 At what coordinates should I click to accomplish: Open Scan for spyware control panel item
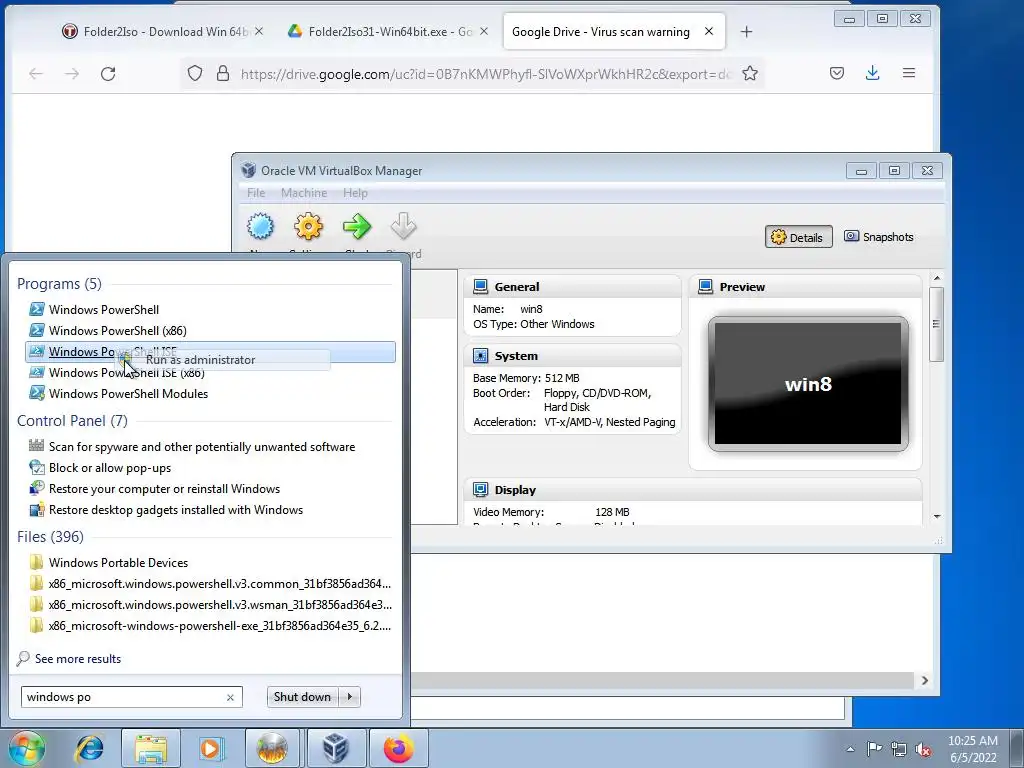point(202,447)
